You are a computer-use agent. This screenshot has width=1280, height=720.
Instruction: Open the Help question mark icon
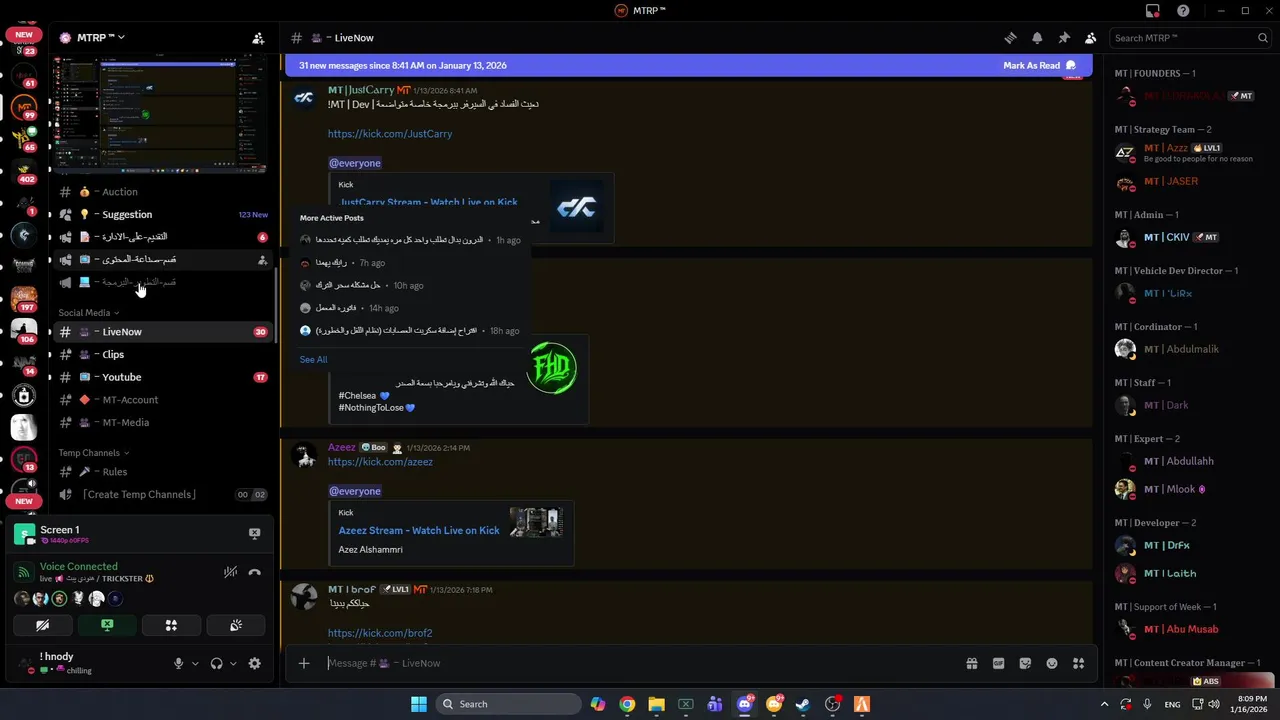[1184, 11]
